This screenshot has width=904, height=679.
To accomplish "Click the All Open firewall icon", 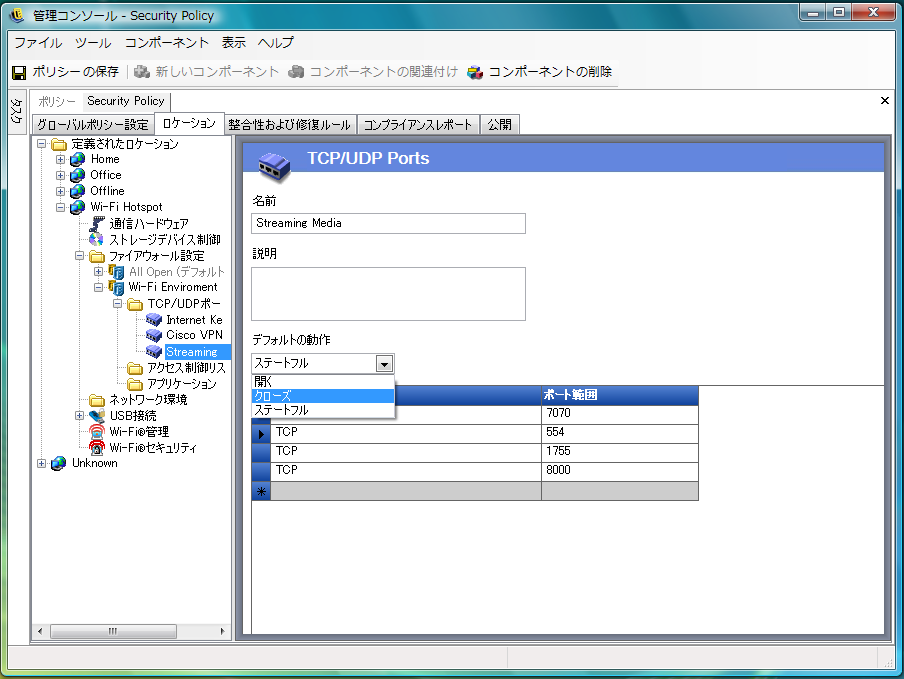I will pyautogui.click(x=116, y=271).
